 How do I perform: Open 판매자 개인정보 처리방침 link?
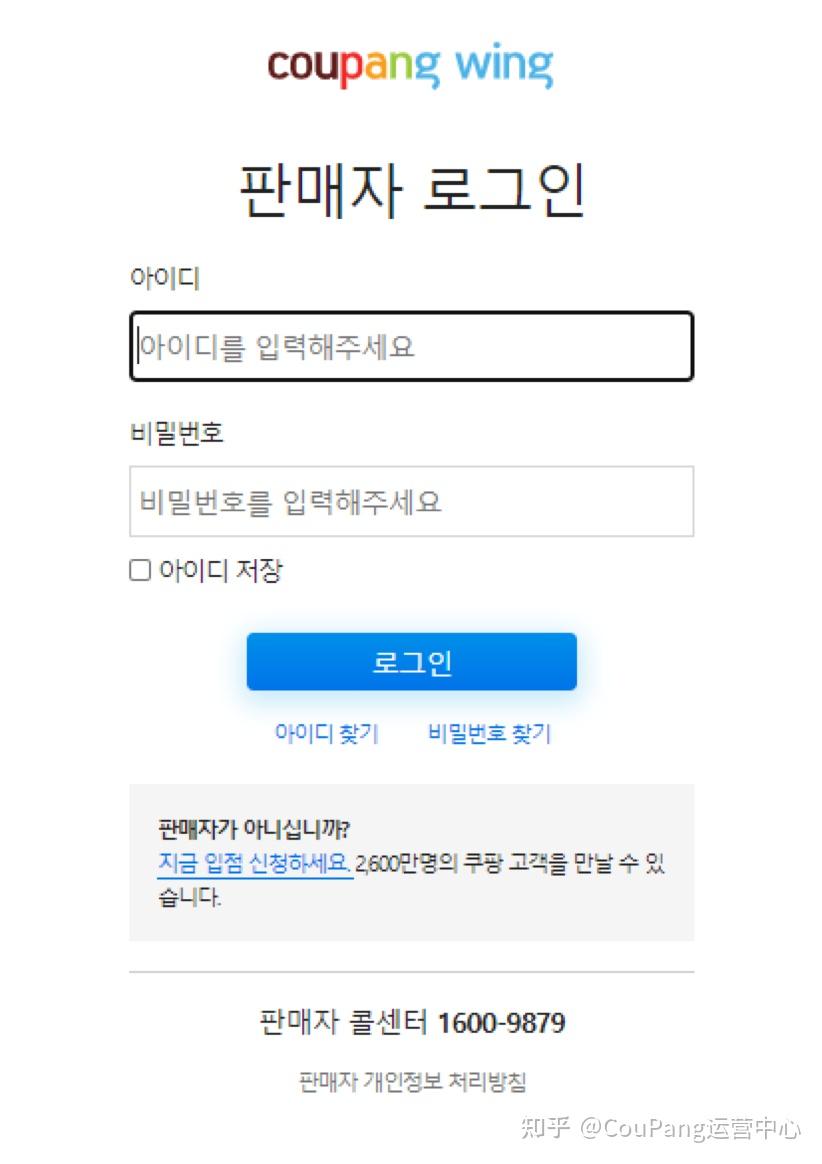tap(412, 1082)
